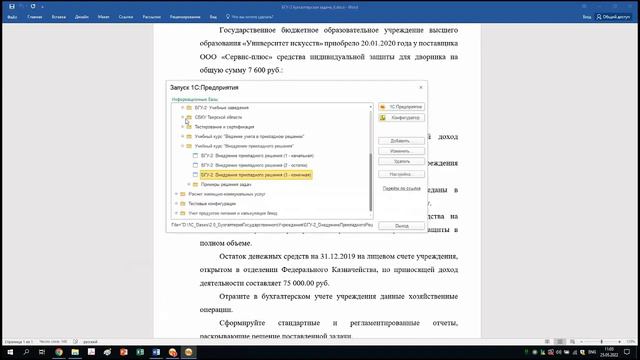This screenshot has width=640, height=360.
Task: Click the Выход button in launcher dialog
Action: [402, 226]
